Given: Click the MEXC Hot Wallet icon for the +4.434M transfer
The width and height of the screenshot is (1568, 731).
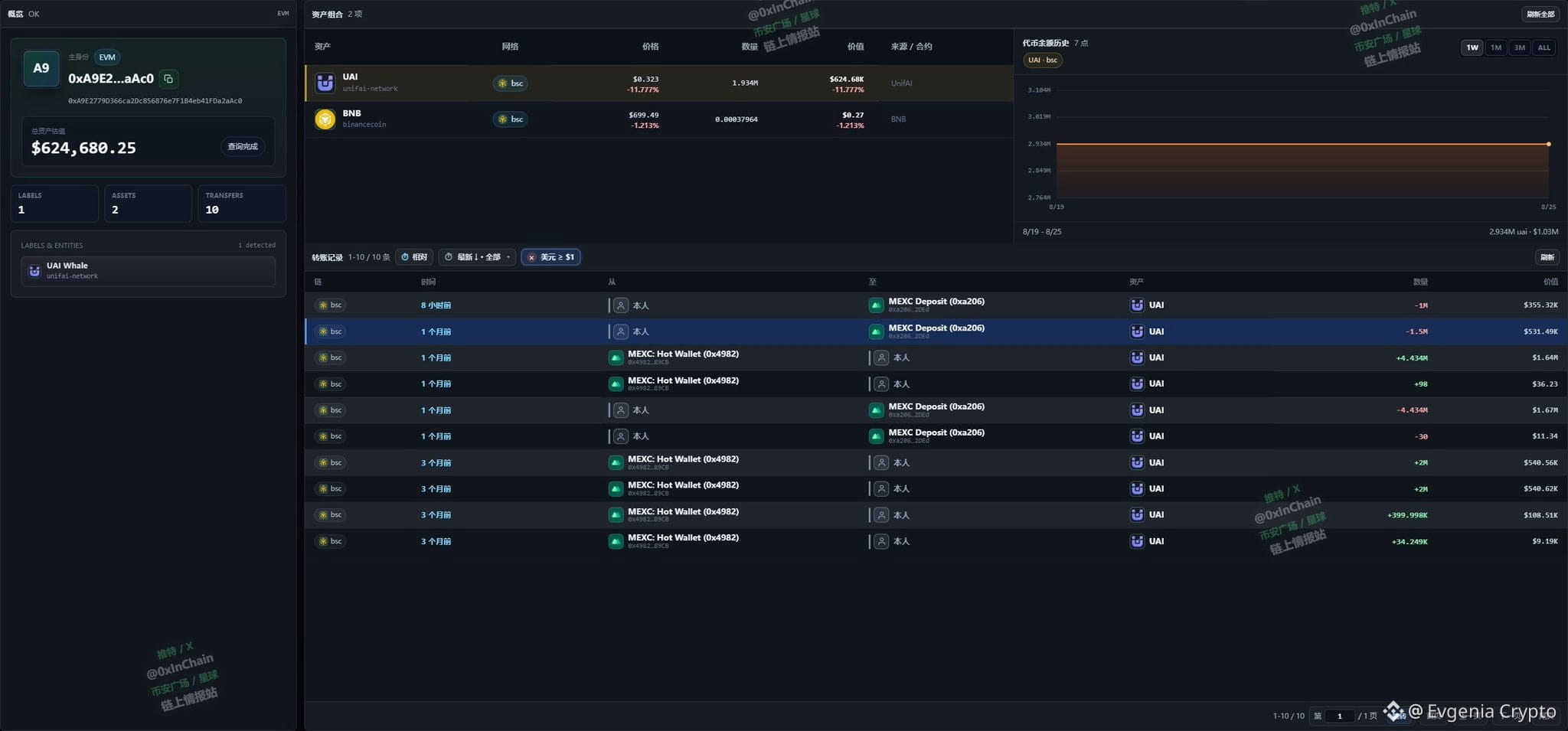Looking at the screenshot, I should 616,357.
